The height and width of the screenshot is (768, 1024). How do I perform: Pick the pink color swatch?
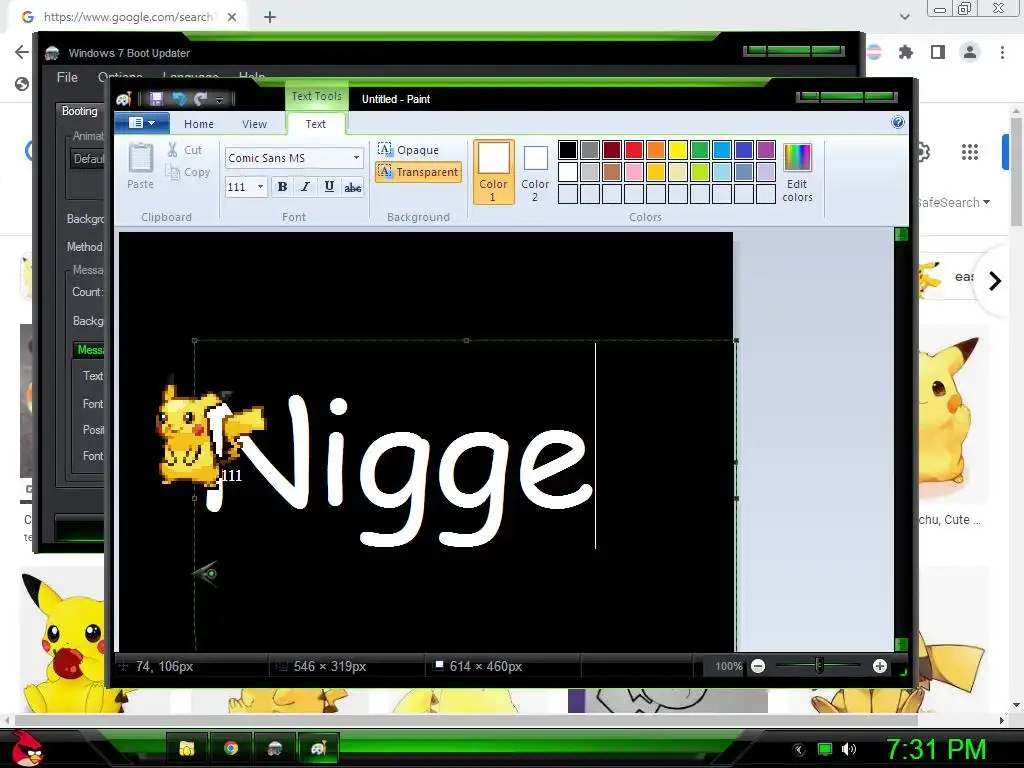633,172
